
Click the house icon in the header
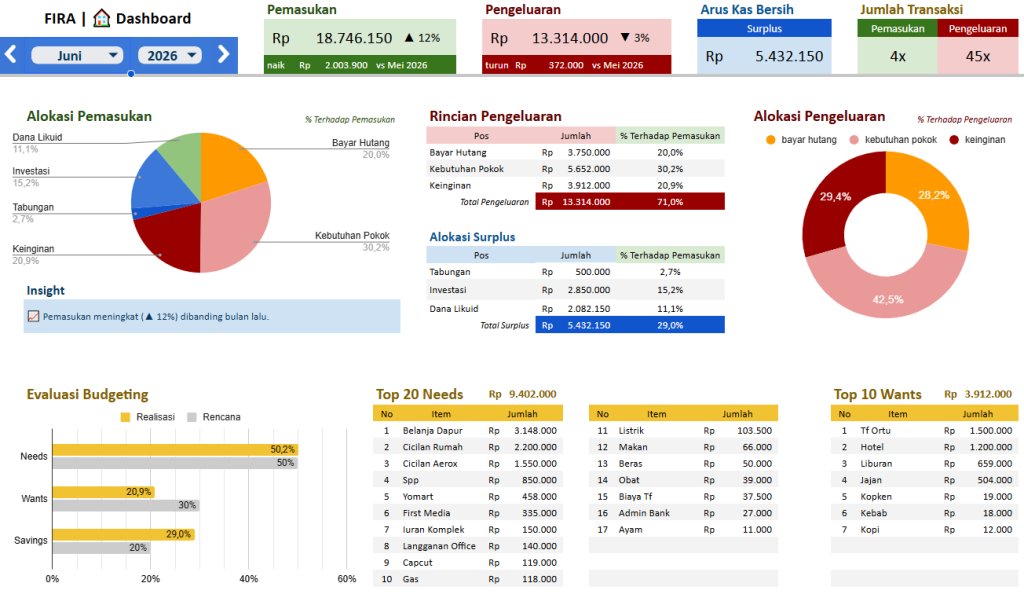[x=101, y=18]
